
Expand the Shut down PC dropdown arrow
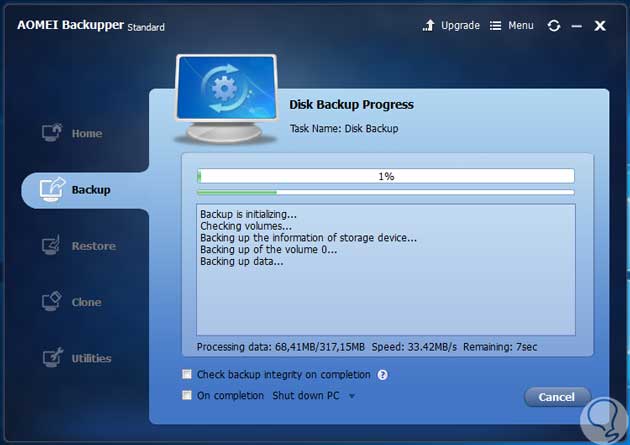352,396
